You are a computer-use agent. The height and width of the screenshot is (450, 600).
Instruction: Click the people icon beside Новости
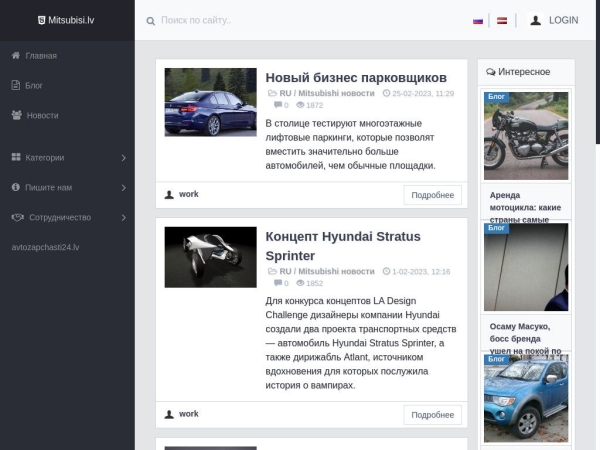point(16,115)
